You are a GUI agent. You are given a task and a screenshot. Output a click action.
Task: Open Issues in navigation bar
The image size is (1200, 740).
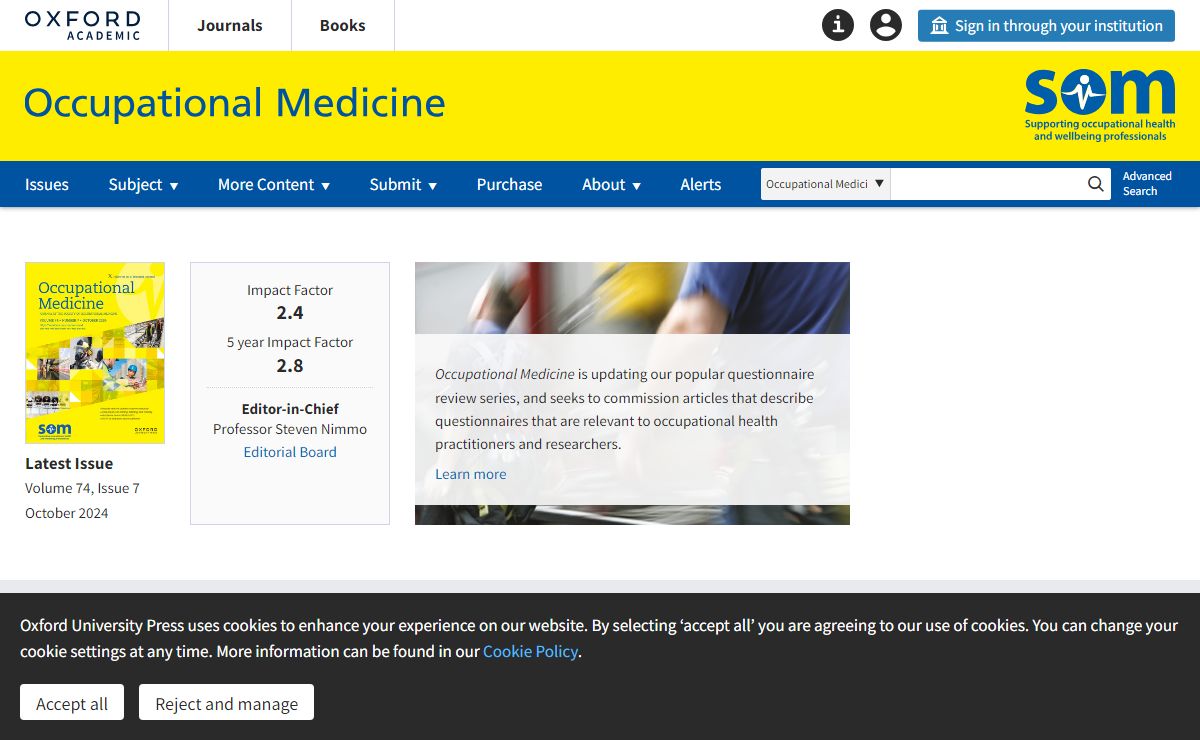[47, 184]
